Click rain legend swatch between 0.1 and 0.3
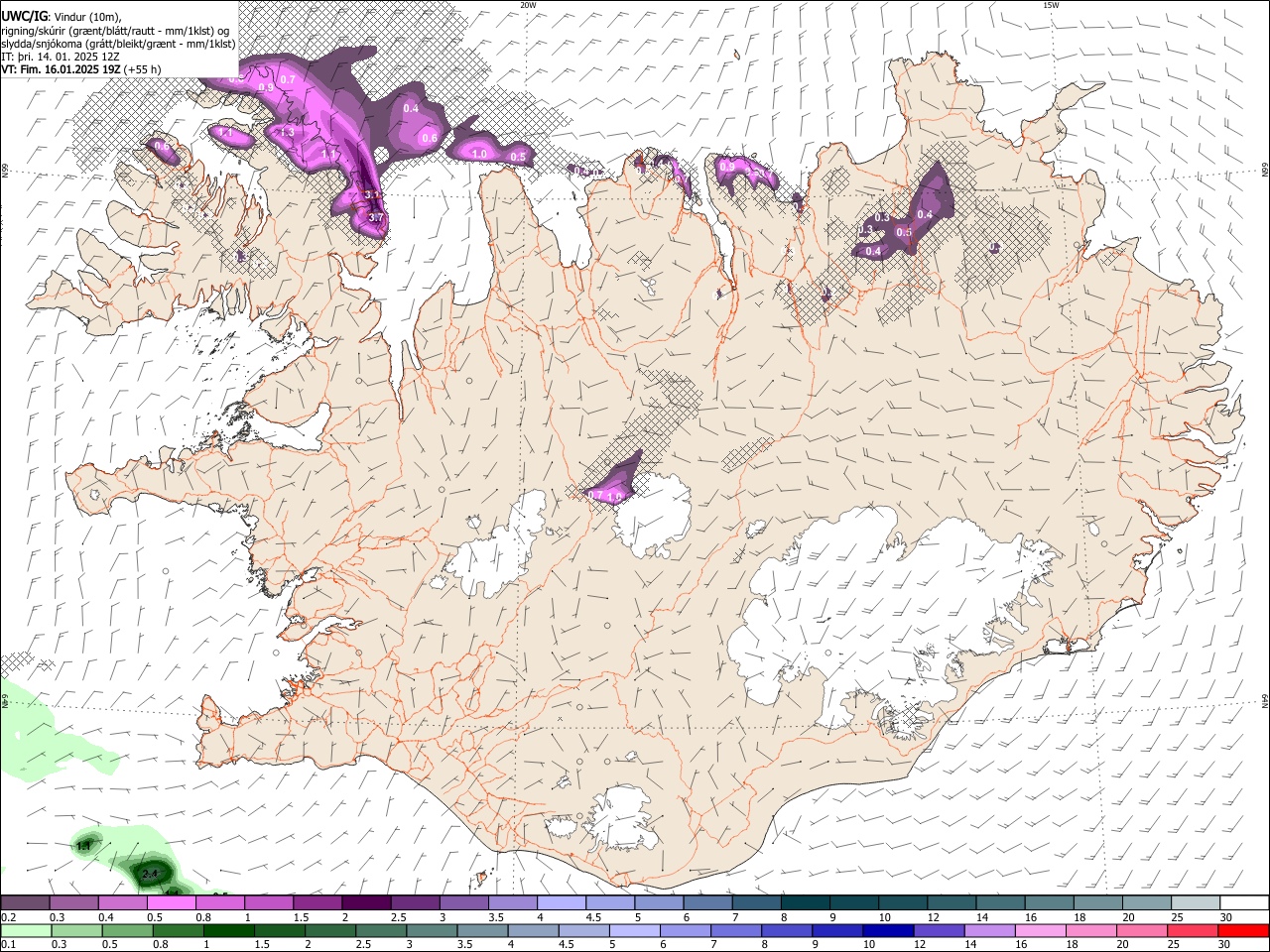This screenshot has width=1270, height=952. 26,930
